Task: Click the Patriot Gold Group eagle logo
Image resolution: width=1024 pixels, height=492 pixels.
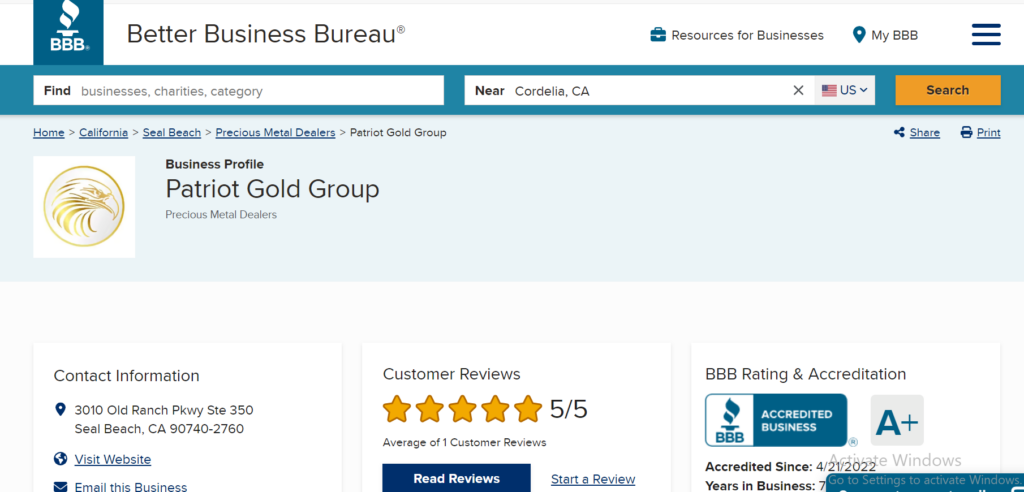Action: click(x=84, y=206)
